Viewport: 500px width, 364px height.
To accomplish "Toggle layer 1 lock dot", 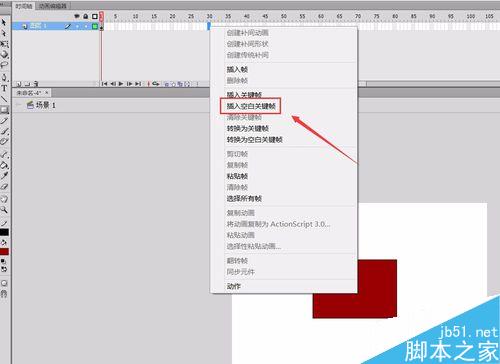I will coord(86,26).
